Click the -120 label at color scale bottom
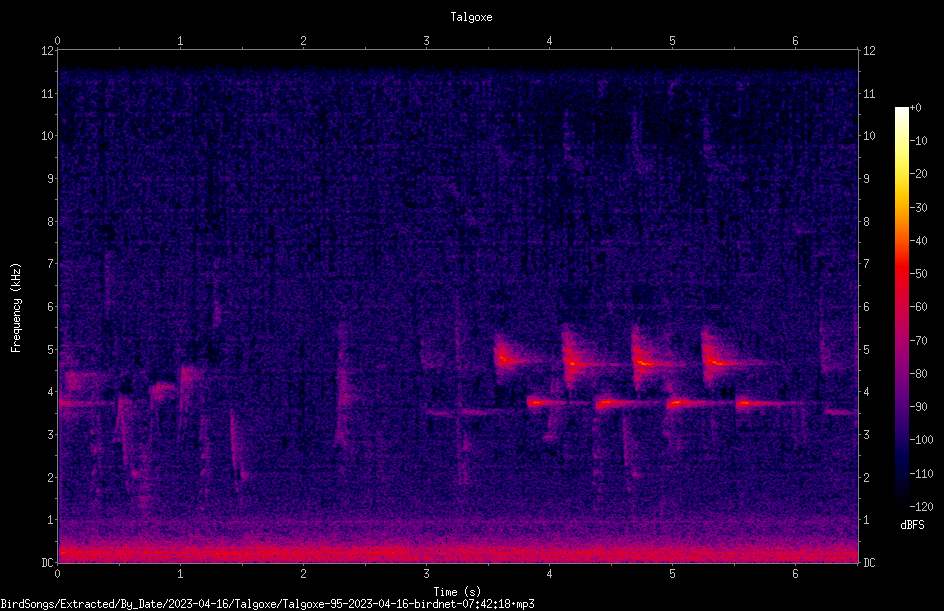944x611 pixels. click(921, 506)
